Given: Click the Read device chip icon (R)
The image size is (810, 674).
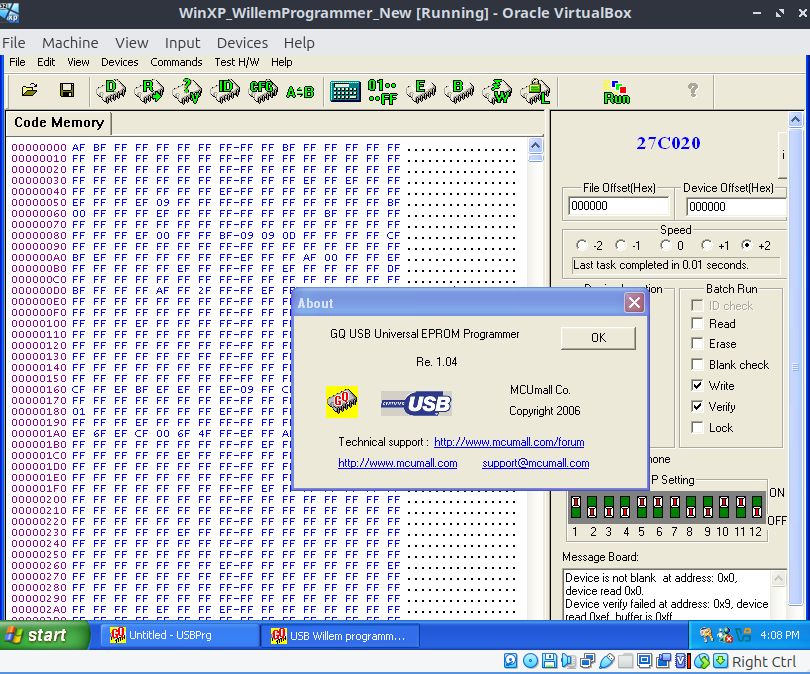Looking at the screenshot, I should click(150, 91).
